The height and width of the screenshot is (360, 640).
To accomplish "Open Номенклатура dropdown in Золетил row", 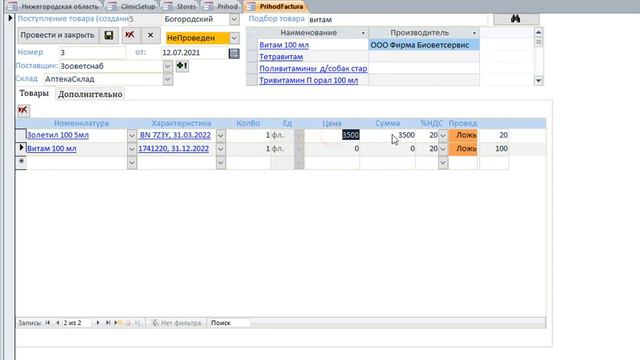I will point(131,136).
